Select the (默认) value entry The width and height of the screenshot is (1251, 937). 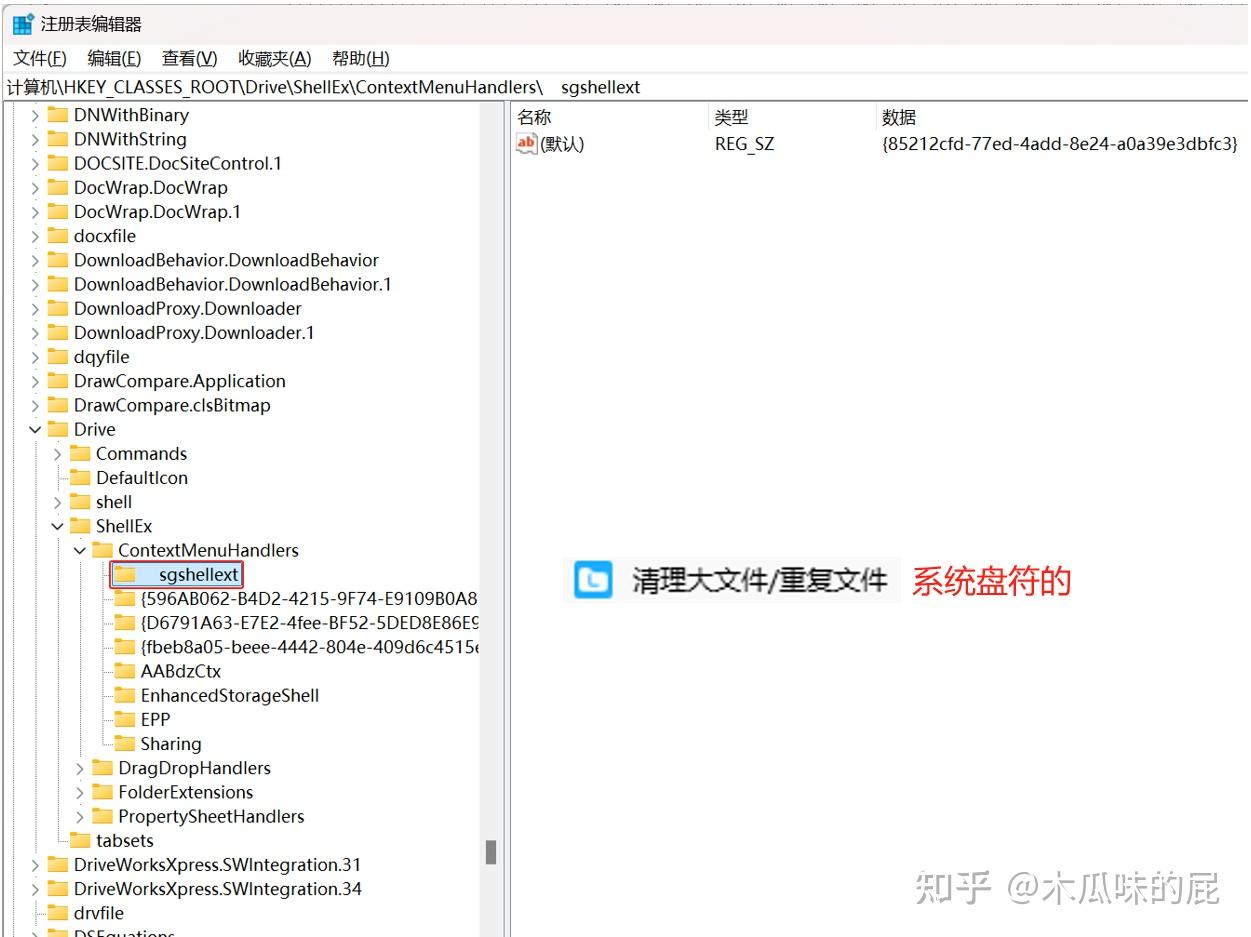point(562,144)
